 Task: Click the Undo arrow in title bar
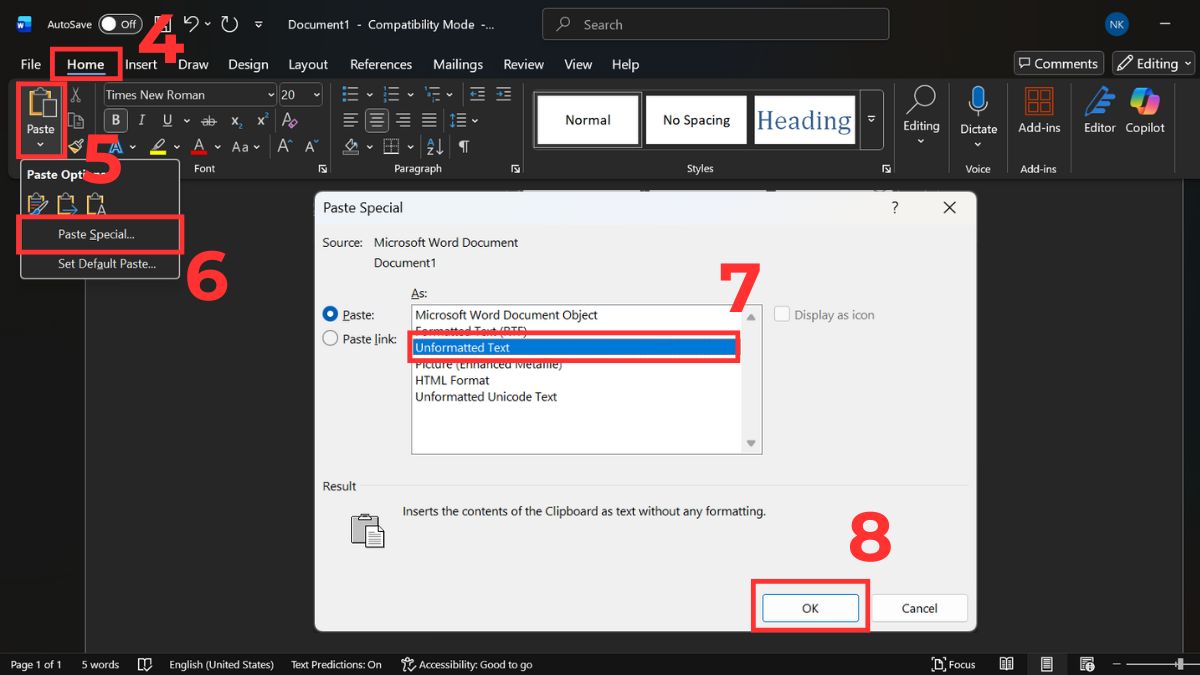191,24
